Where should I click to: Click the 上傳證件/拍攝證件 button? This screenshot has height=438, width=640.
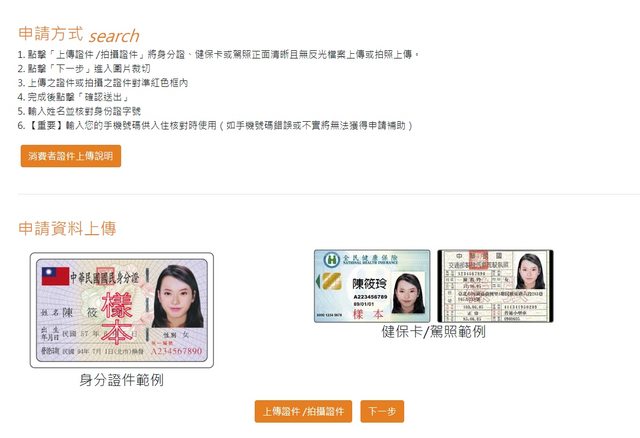tap(303, 411)
